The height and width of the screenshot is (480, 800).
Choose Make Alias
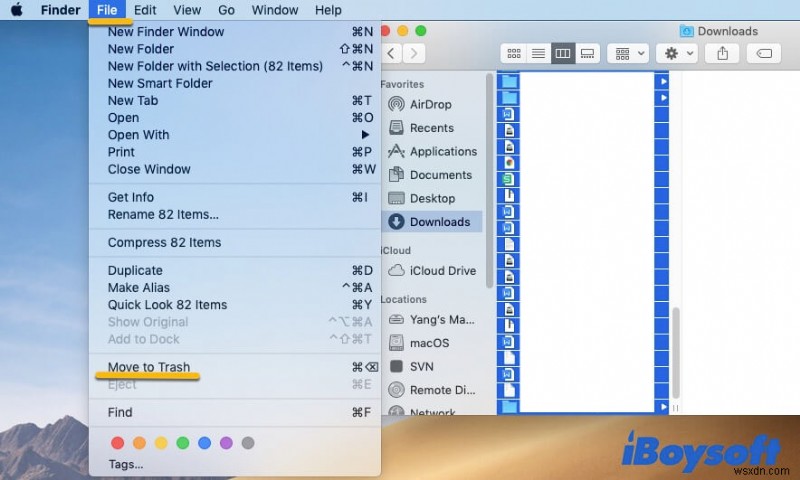pos(235,288)
